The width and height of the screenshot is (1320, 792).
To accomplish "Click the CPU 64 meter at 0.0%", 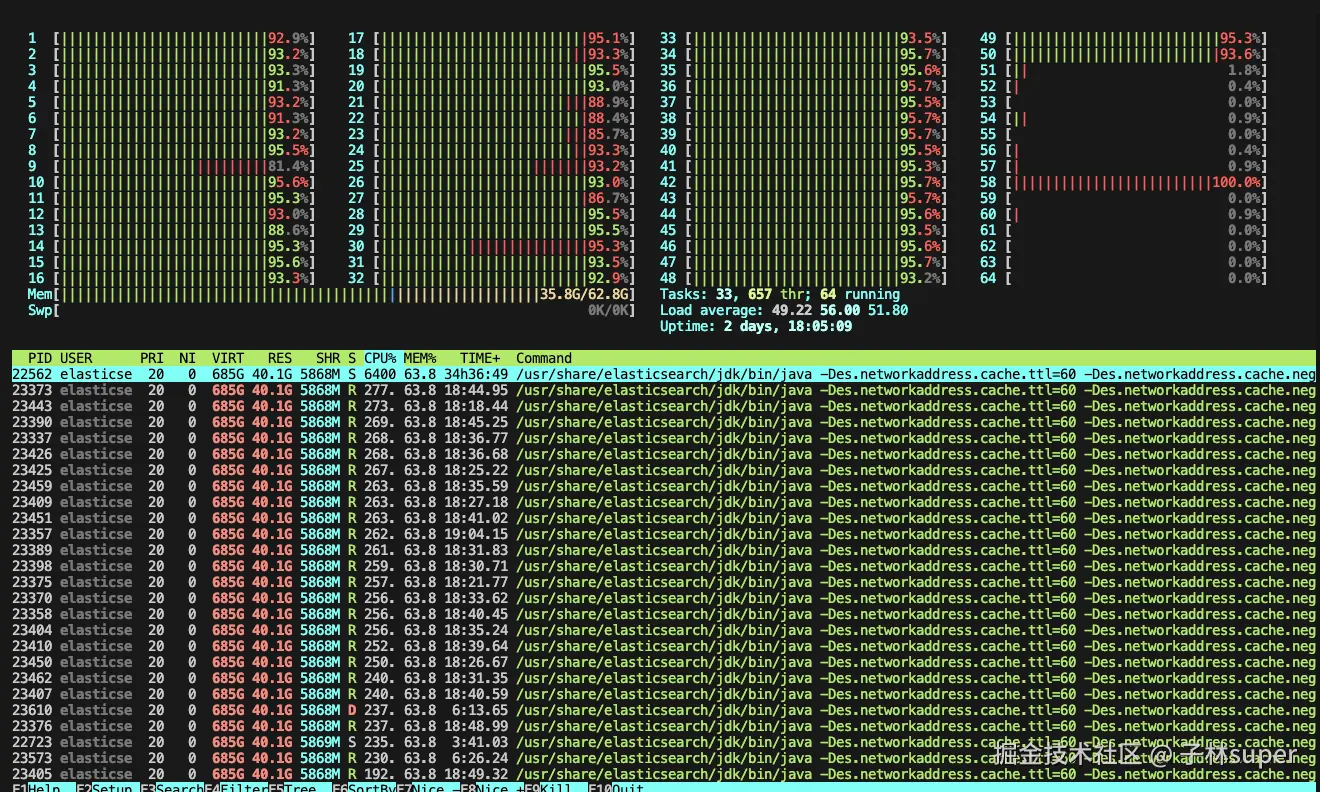I will tap(1124, 278).
